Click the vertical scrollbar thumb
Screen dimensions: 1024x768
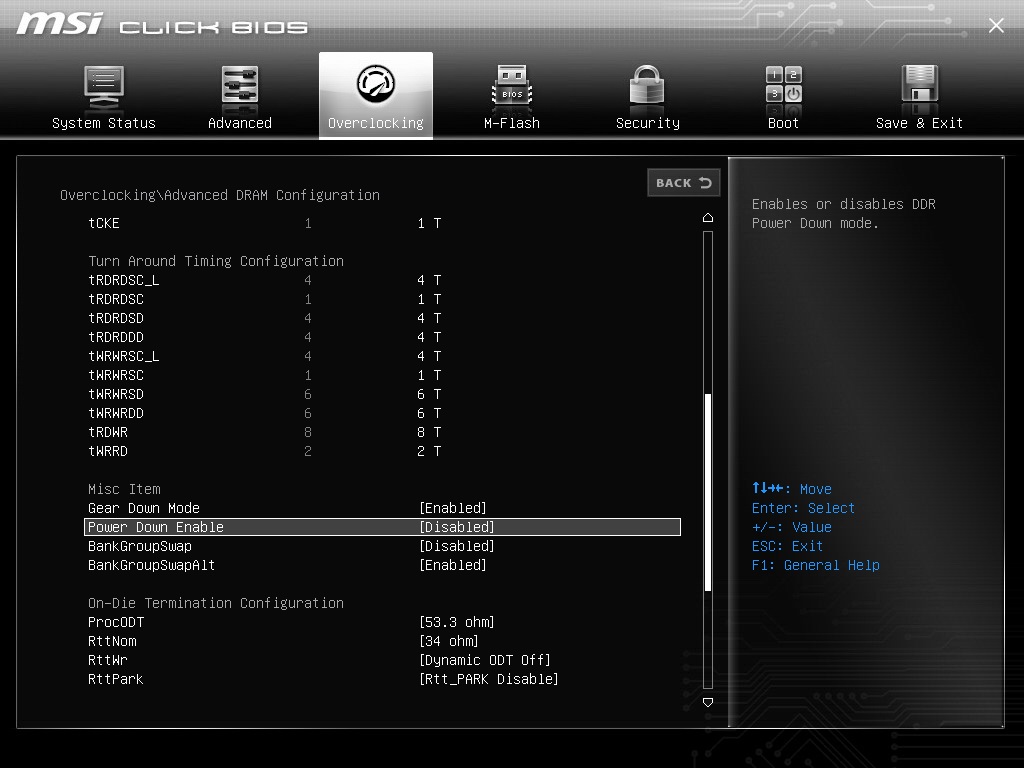tap(708, 492)
